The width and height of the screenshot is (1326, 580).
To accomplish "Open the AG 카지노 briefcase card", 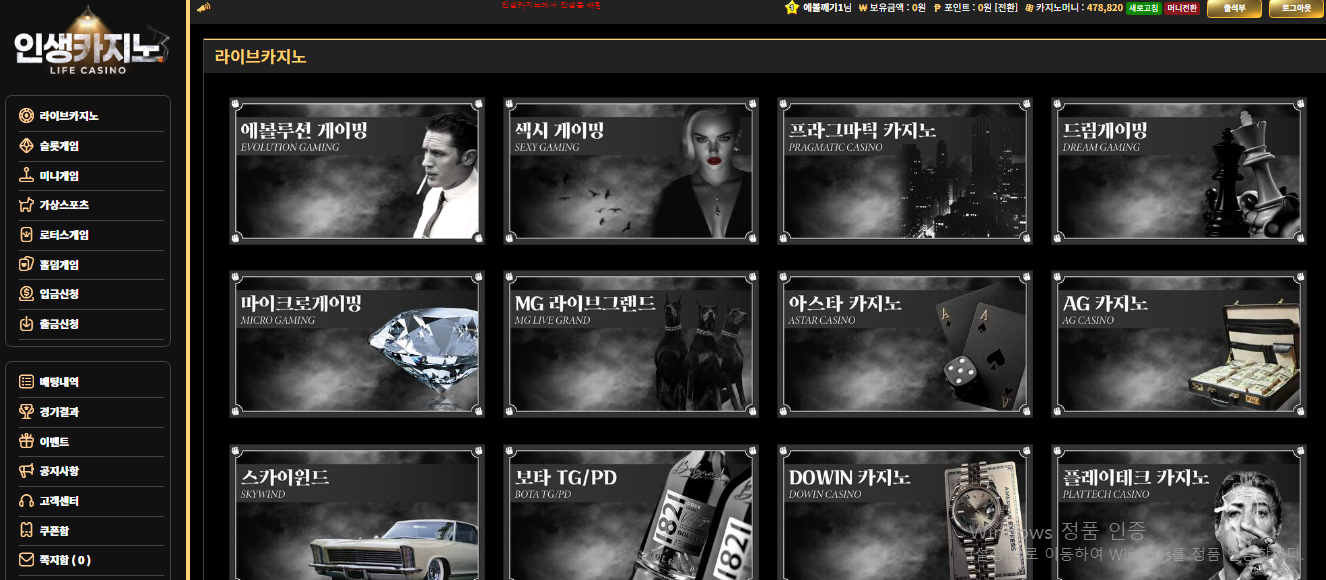I will (1179, 343).
